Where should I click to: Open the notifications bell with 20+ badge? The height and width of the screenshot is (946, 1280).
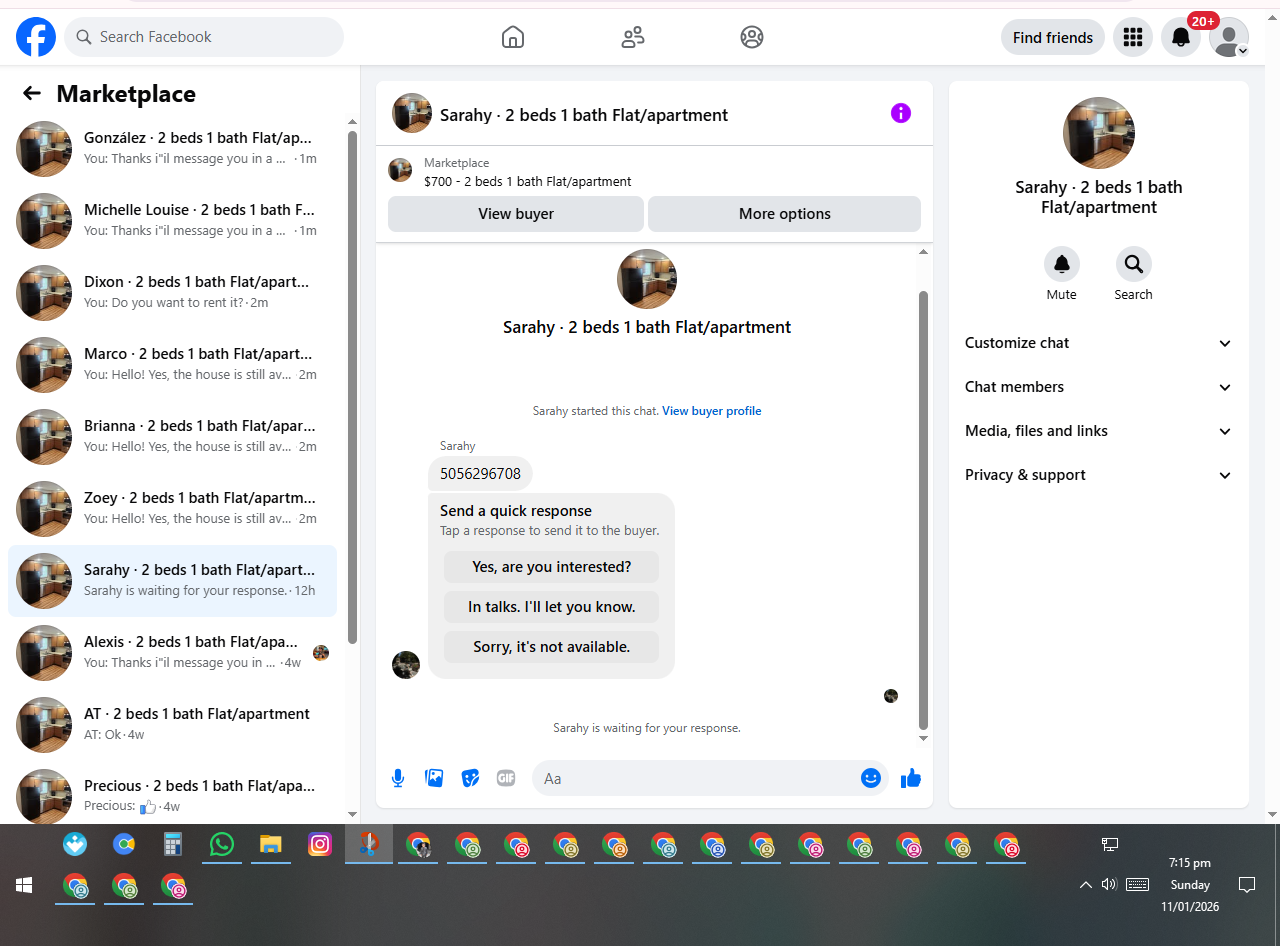click(x=1181, y=37)
